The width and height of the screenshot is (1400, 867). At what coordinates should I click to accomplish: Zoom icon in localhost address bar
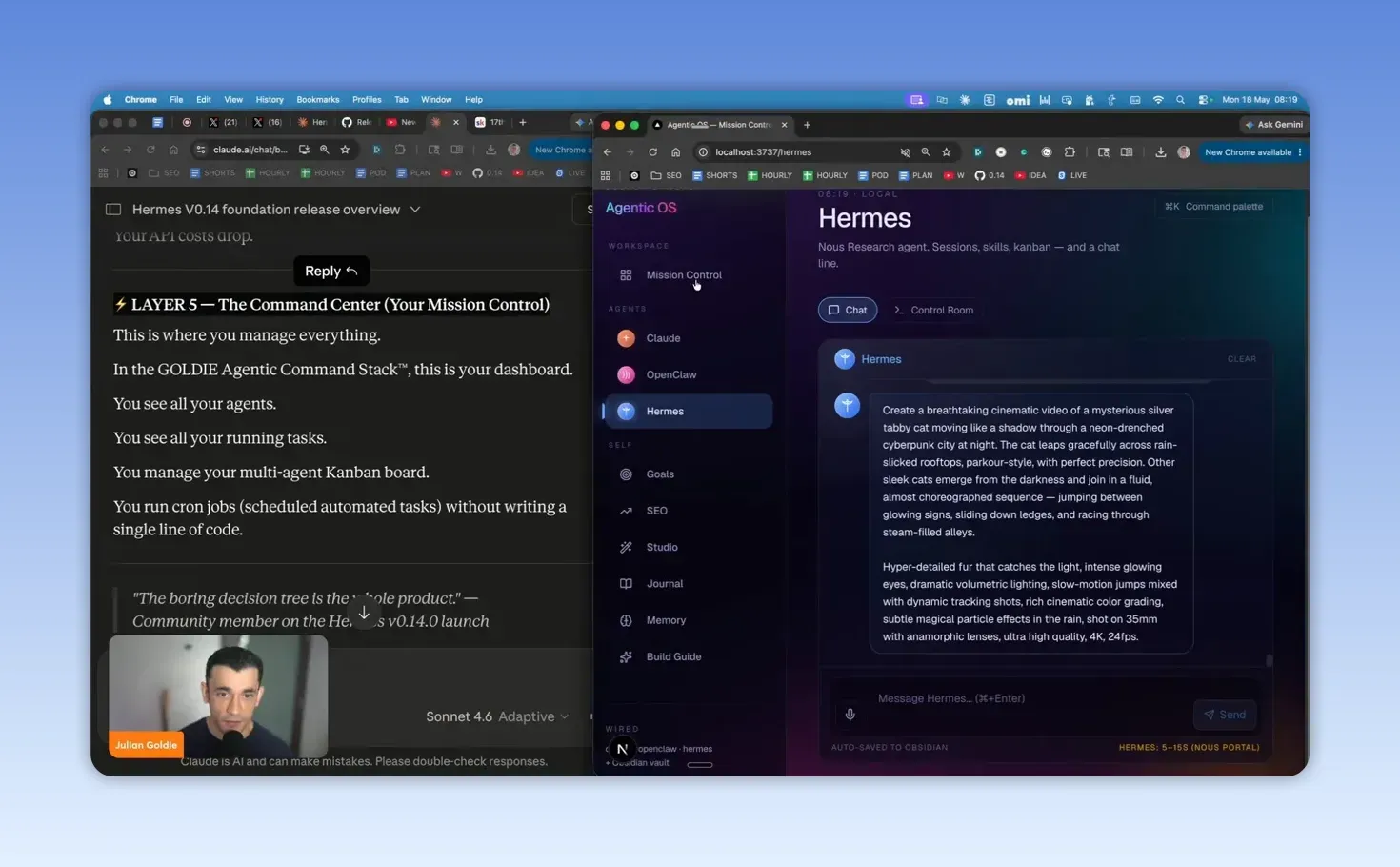925,152
